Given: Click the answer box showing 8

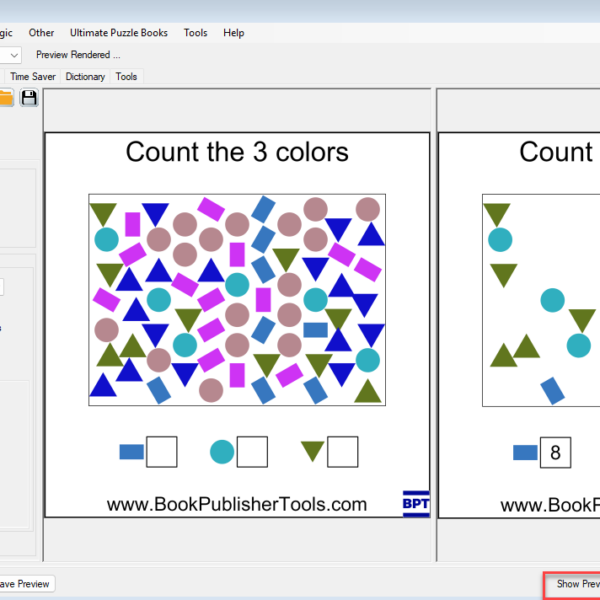Looking at the screenshot, I should (555, 452).
